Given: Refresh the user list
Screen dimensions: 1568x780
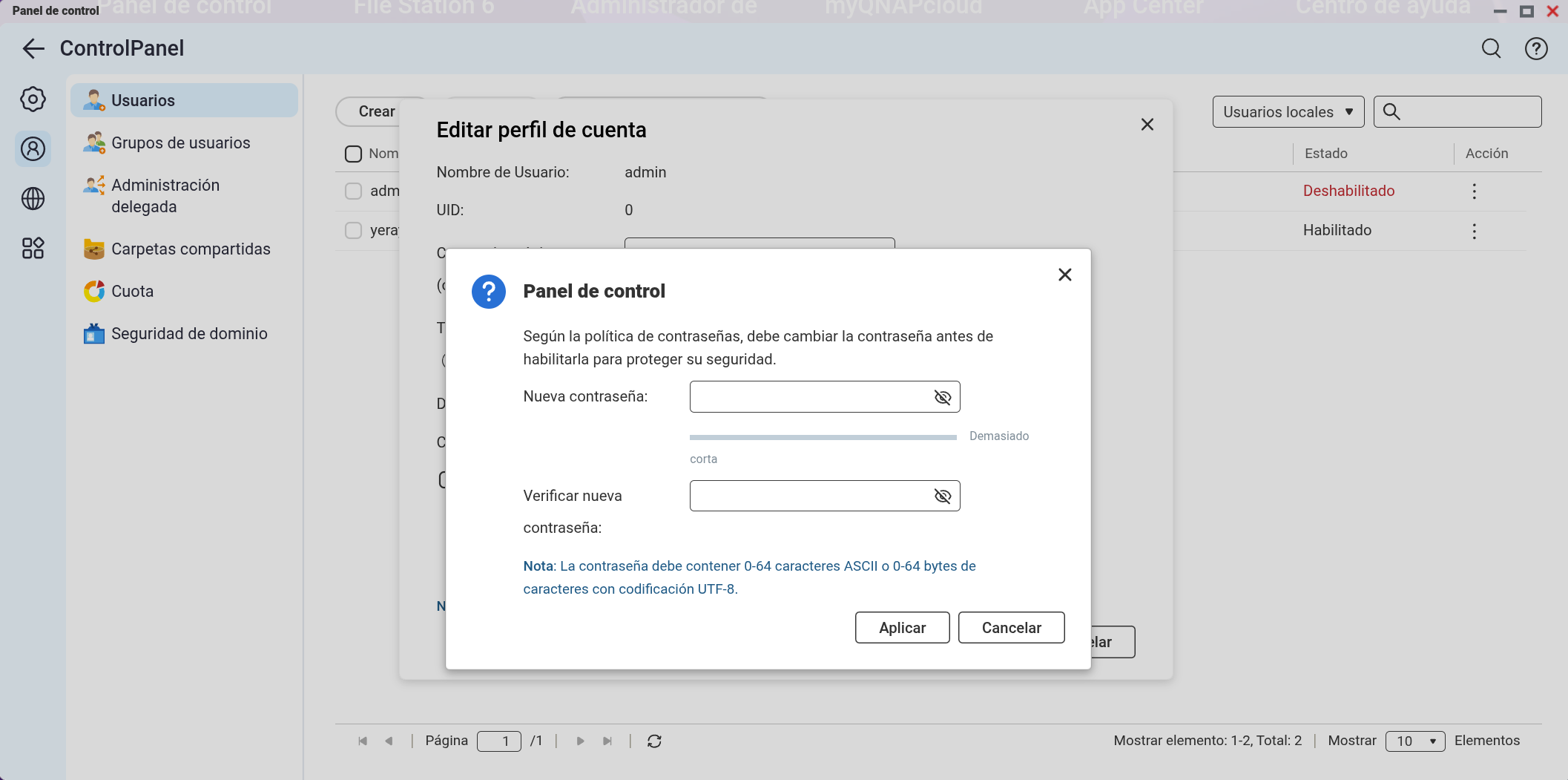Looking at the screenshot, I should point(654,741).
